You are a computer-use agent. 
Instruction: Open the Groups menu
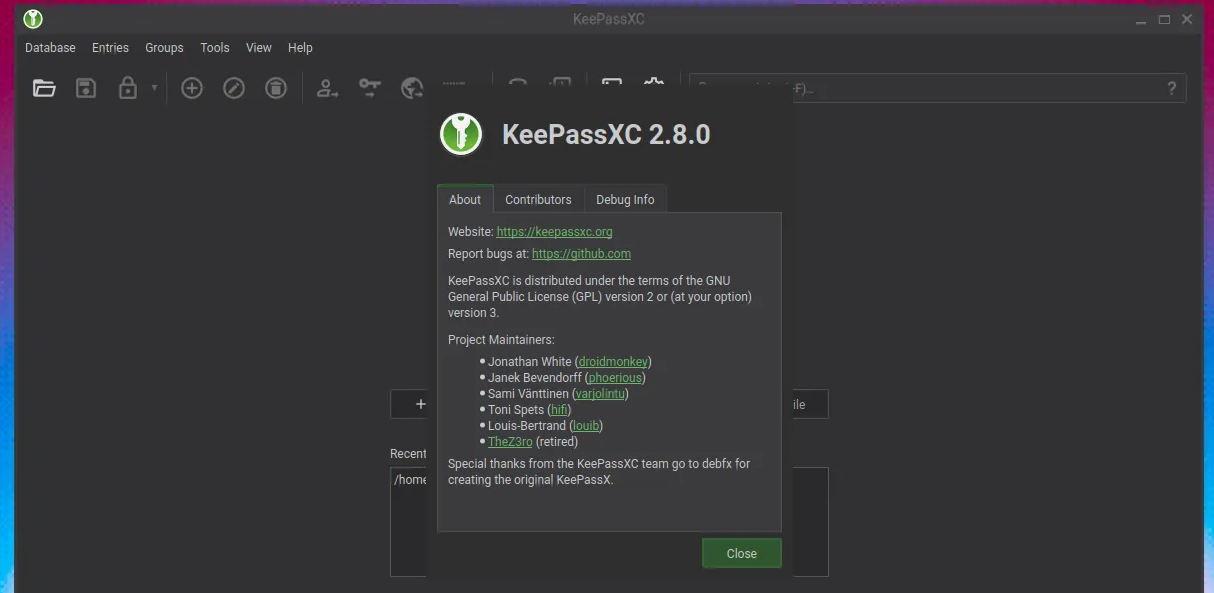(164, 47)
